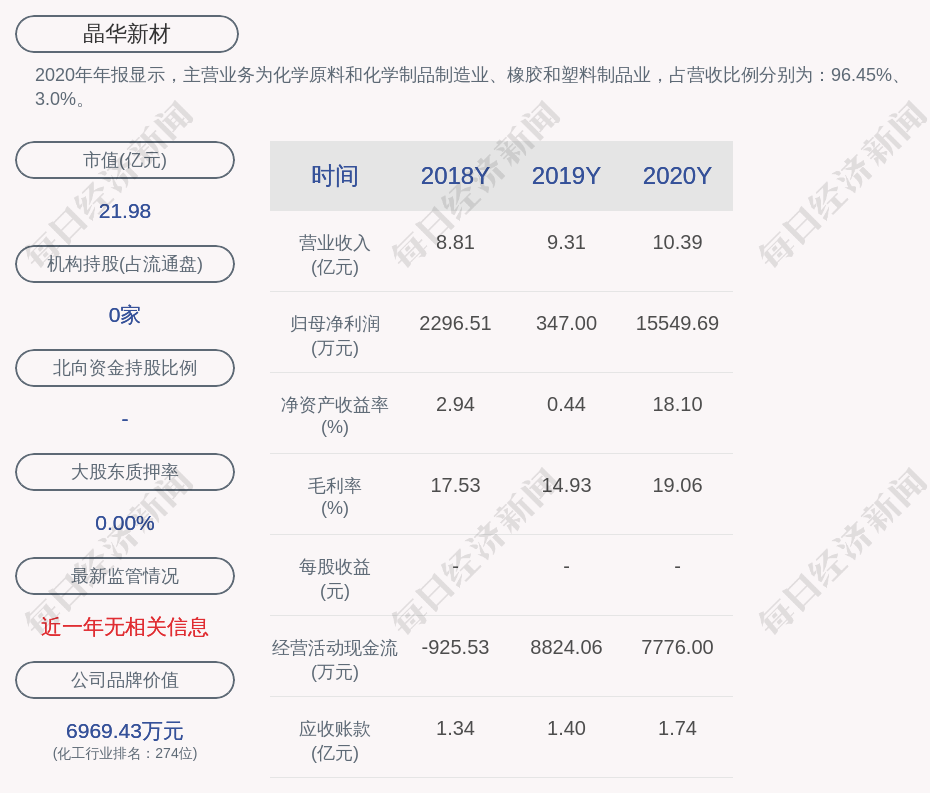Click the 0.00% pledge rate value

pos(125,523)
